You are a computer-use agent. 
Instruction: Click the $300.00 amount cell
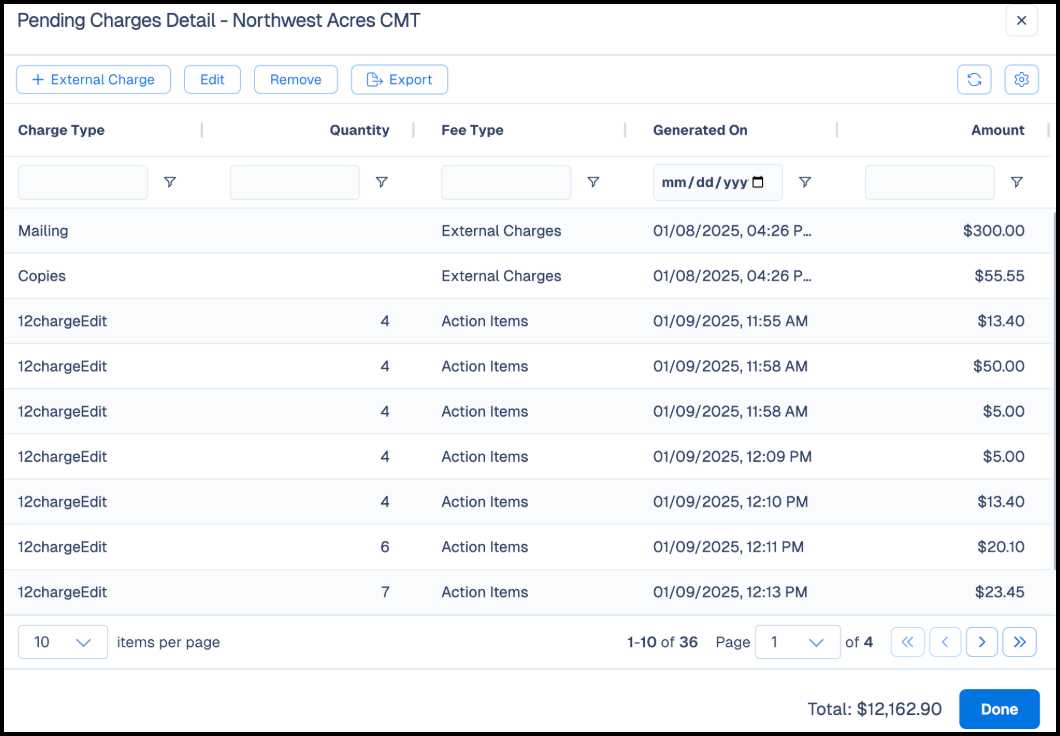(994, 231)
